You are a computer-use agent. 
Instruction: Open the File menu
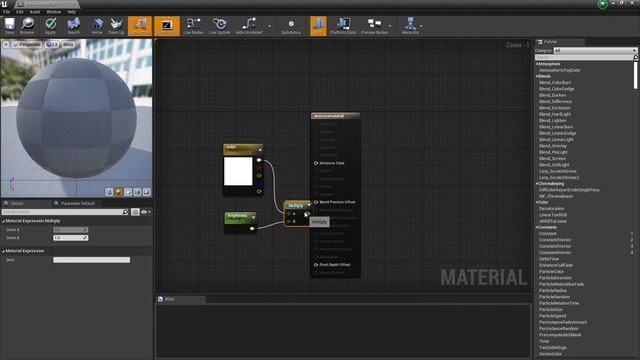tap(7, 12)
